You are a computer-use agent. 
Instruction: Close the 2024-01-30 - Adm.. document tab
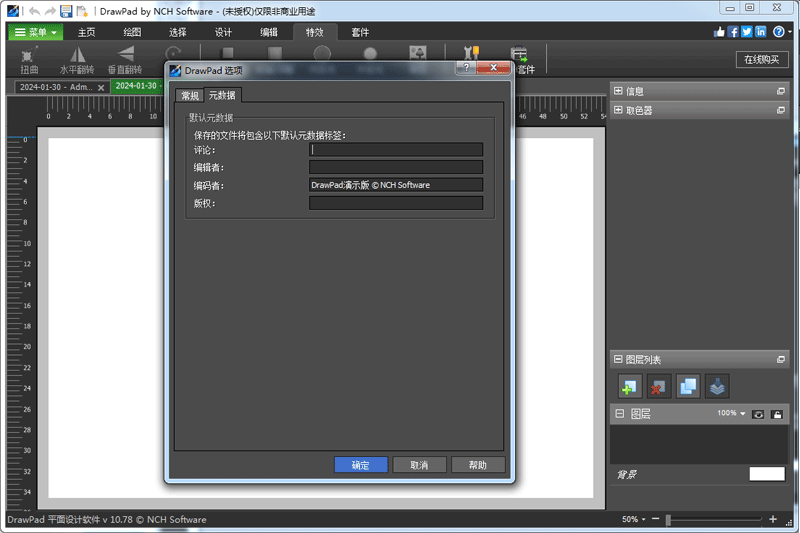click(101, 88)
